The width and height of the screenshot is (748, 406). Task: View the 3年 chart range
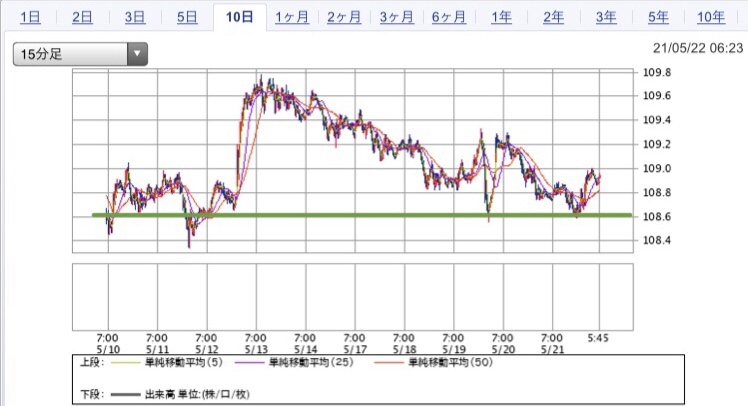606,17
